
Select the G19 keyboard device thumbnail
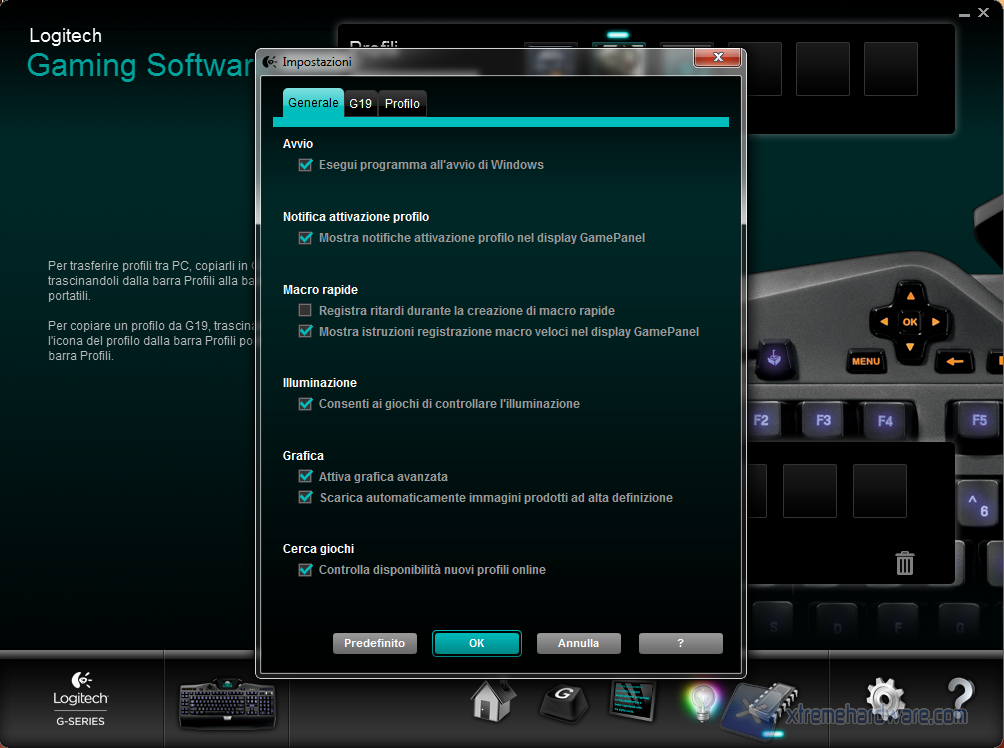[x=227, y=704]
